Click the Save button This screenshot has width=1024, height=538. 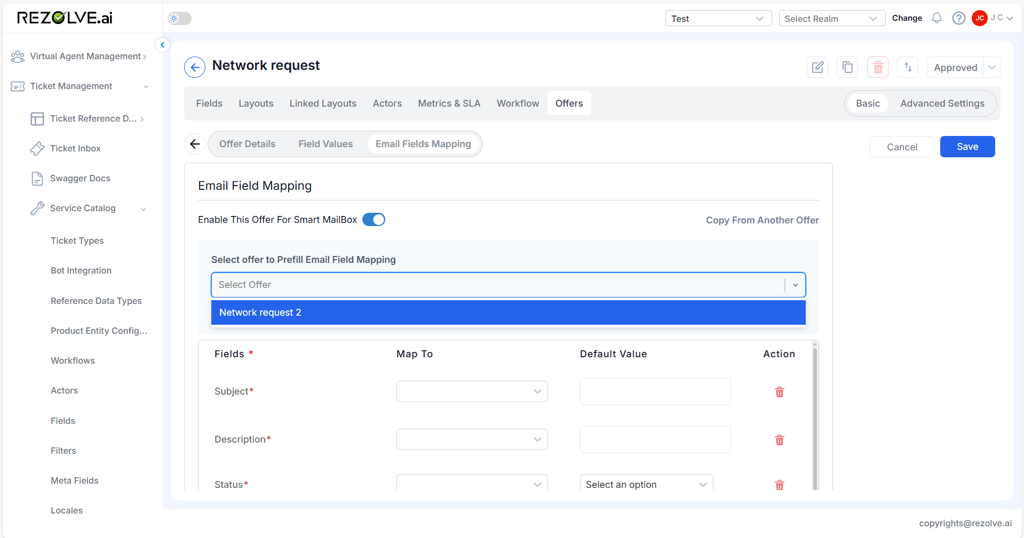pyautogui.click(x=966, y=147)
